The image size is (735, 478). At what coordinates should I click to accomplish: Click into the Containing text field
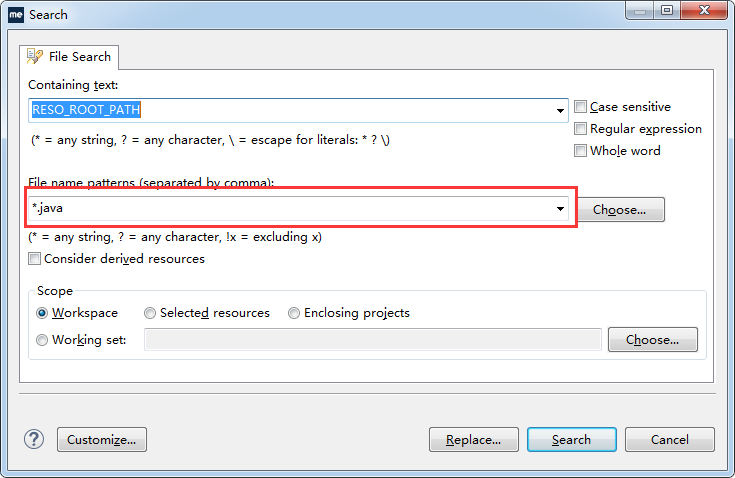coord(298,111)
